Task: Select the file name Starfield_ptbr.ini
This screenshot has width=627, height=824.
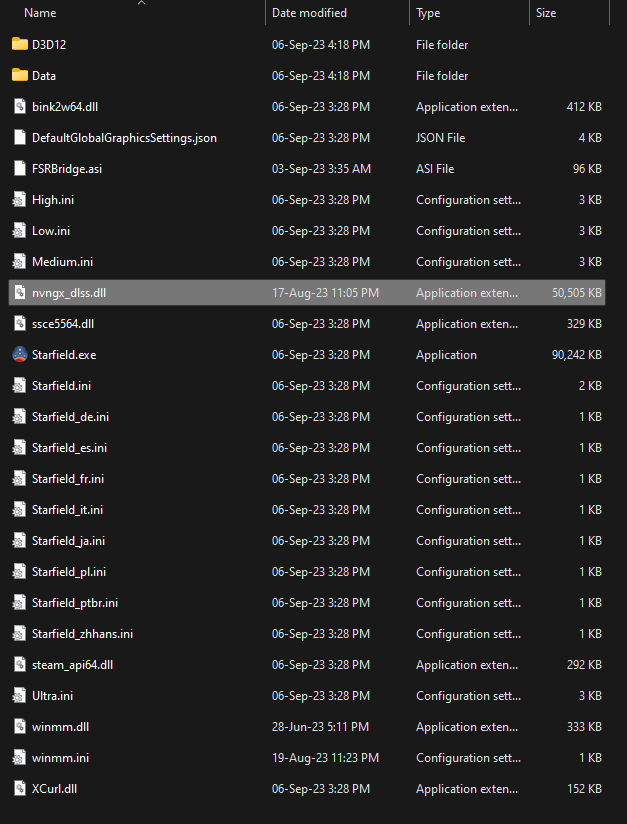Action: pyautogui.click(x=75, y=603)
